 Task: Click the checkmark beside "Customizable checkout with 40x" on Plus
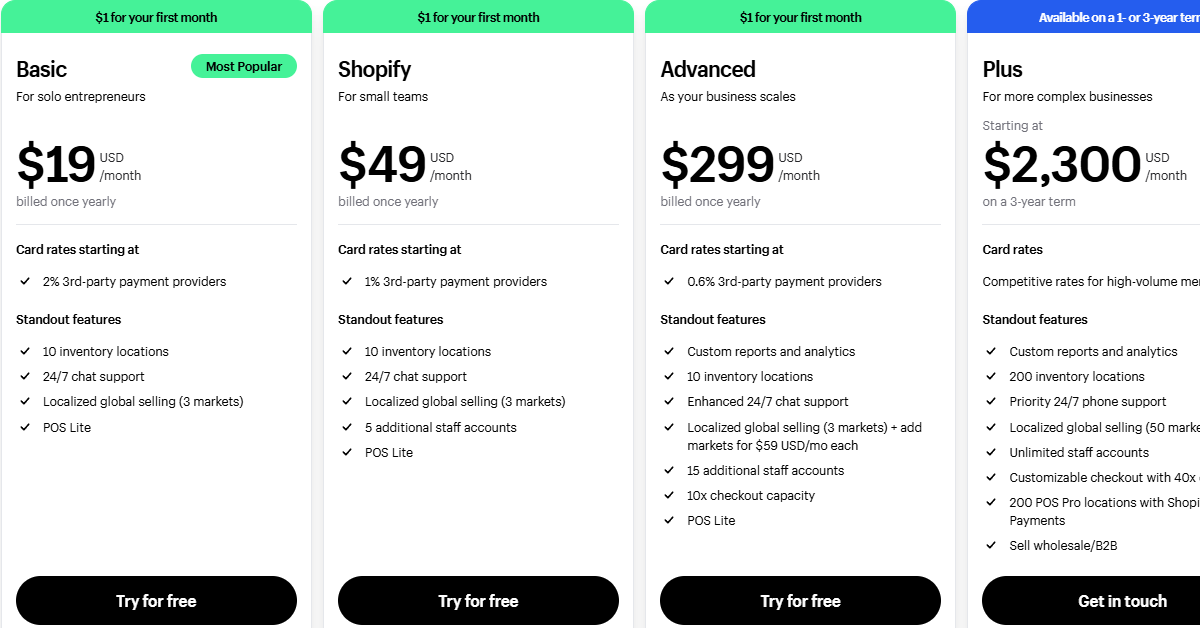(x=991, y=477)
